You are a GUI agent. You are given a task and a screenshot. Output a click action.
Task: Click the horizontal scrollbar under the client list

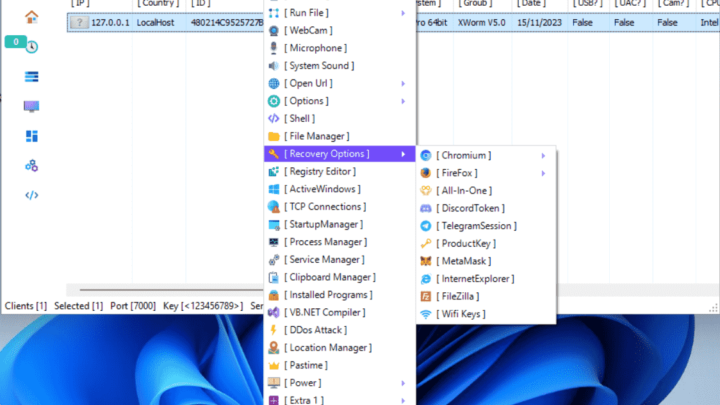(x=171, y=290)
